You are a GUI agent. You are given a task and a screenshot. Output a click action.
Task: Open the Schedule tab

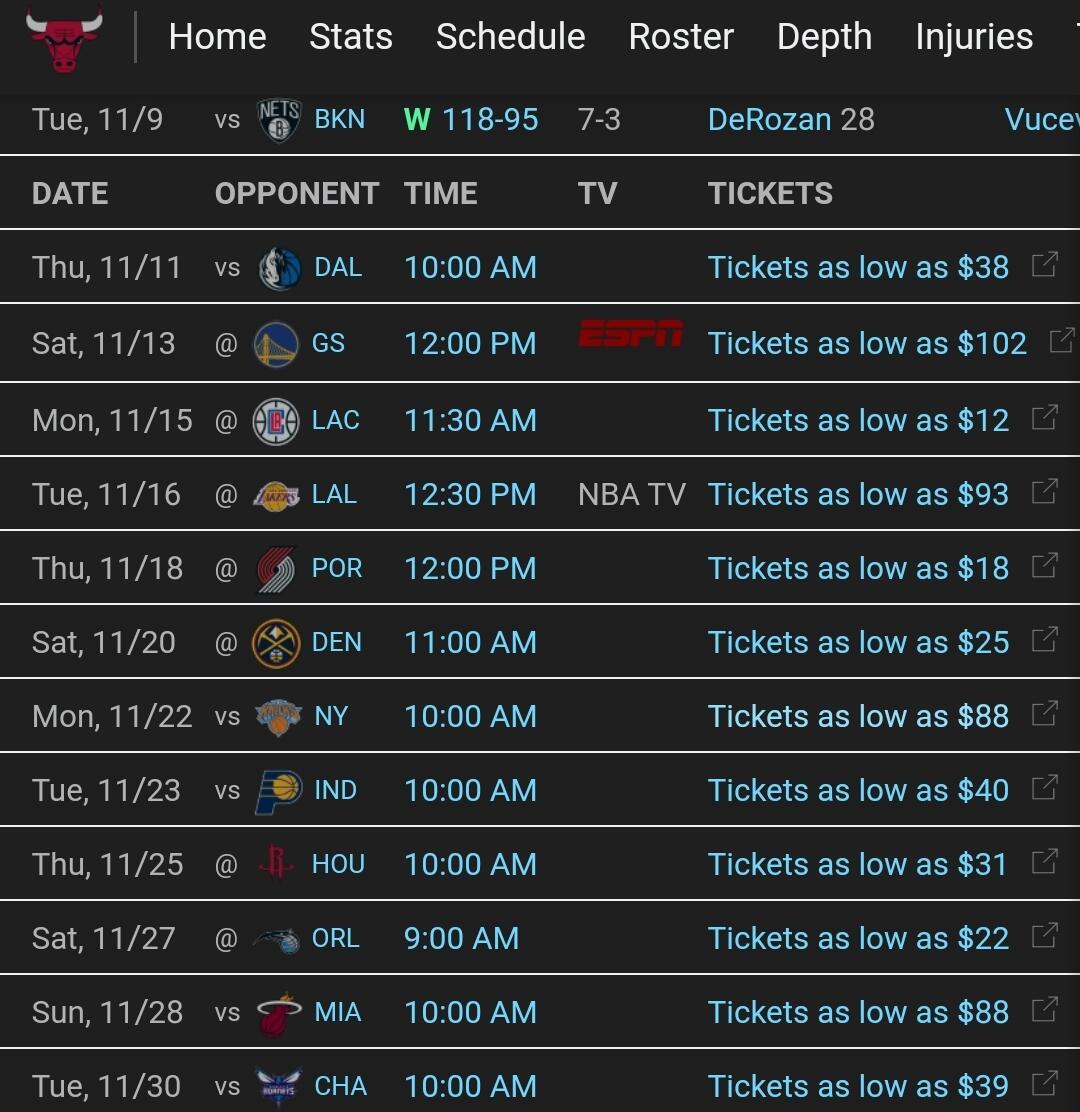coord(510,37)
